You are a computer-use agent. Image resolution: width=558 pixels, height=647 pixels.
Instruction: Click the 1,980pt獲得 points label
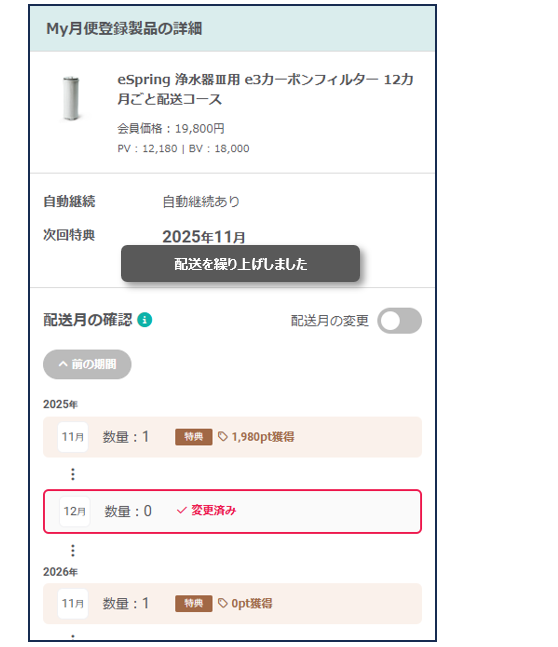pyautogui.click(x=263, y=437)
